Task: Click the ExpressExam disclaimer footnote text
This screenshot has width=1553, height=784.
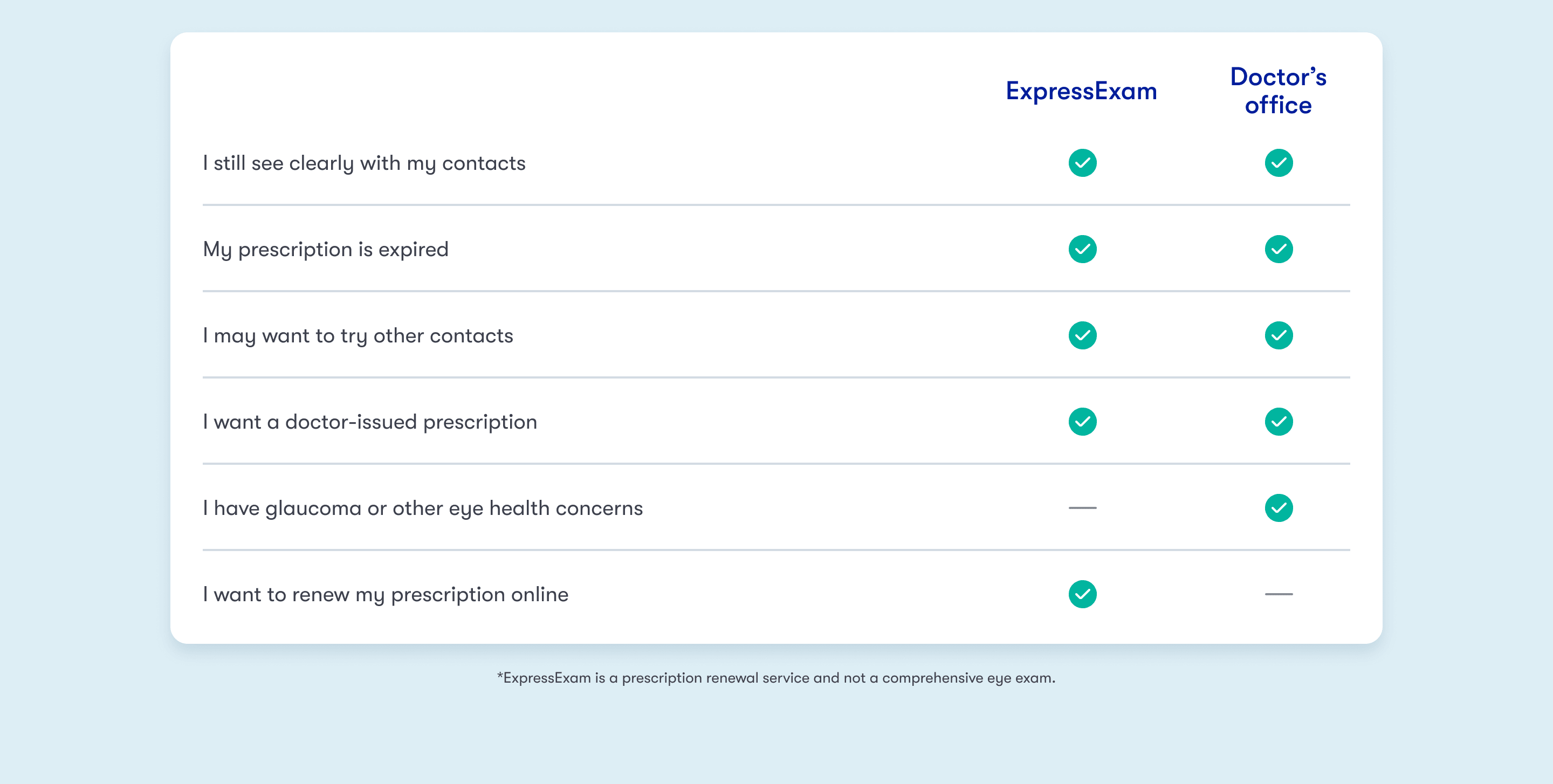Action: click(x=776, y=678)
